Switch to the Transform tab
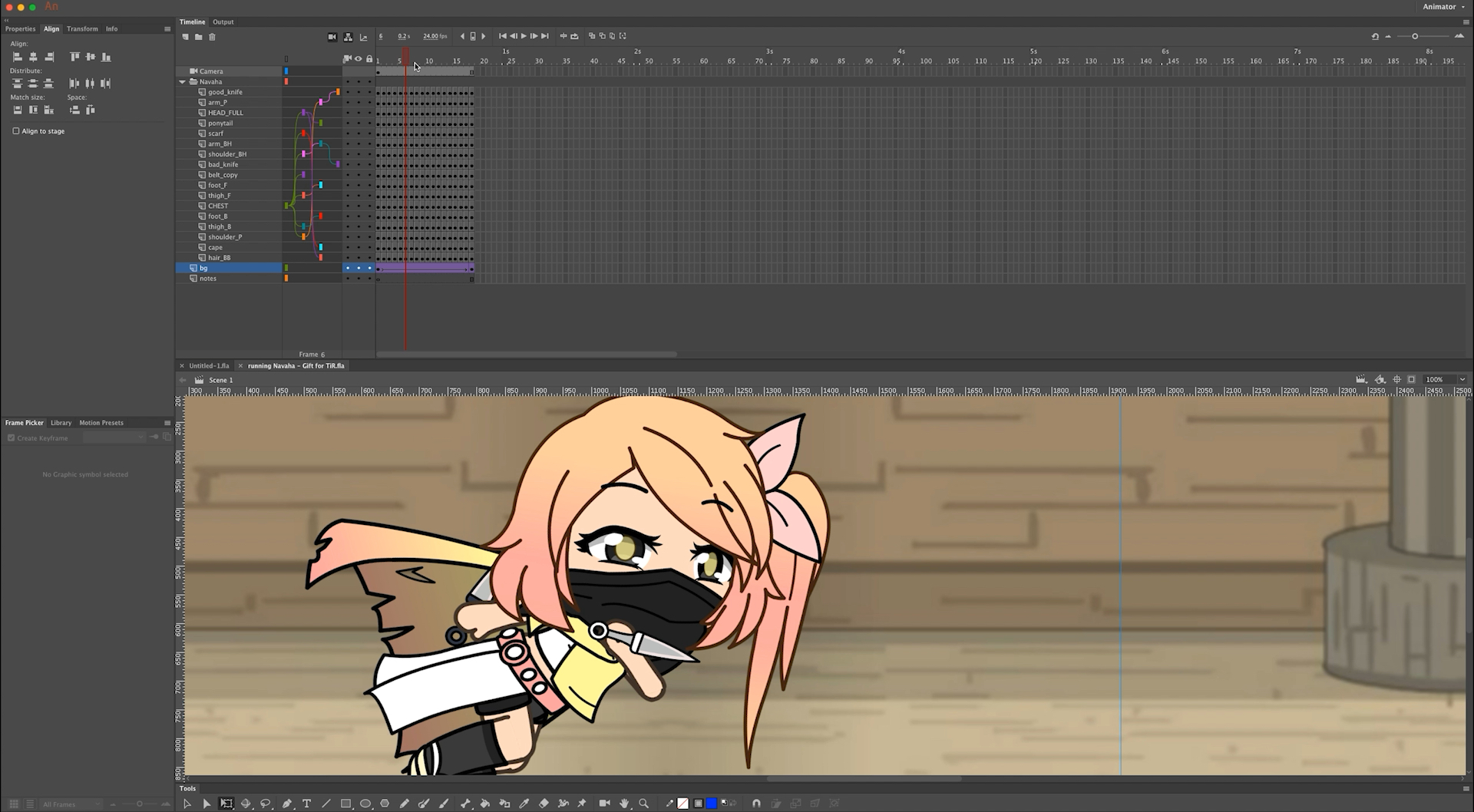The width and height of the screenshot is (1474, 812). point(82,29)
